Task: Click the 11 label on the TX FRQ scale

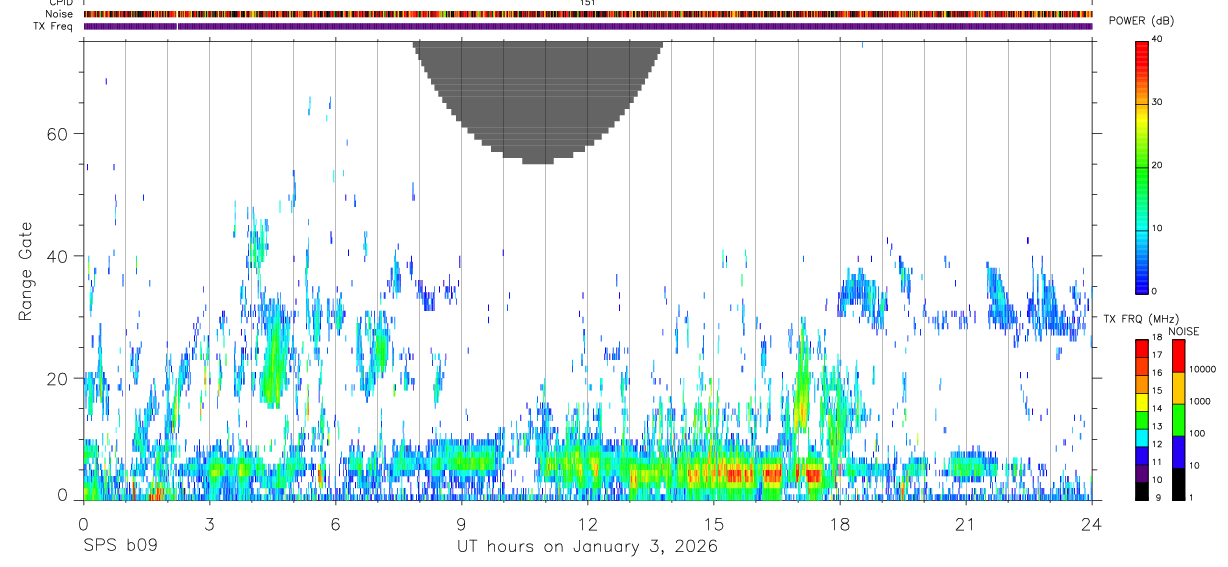Action: 1156,461
